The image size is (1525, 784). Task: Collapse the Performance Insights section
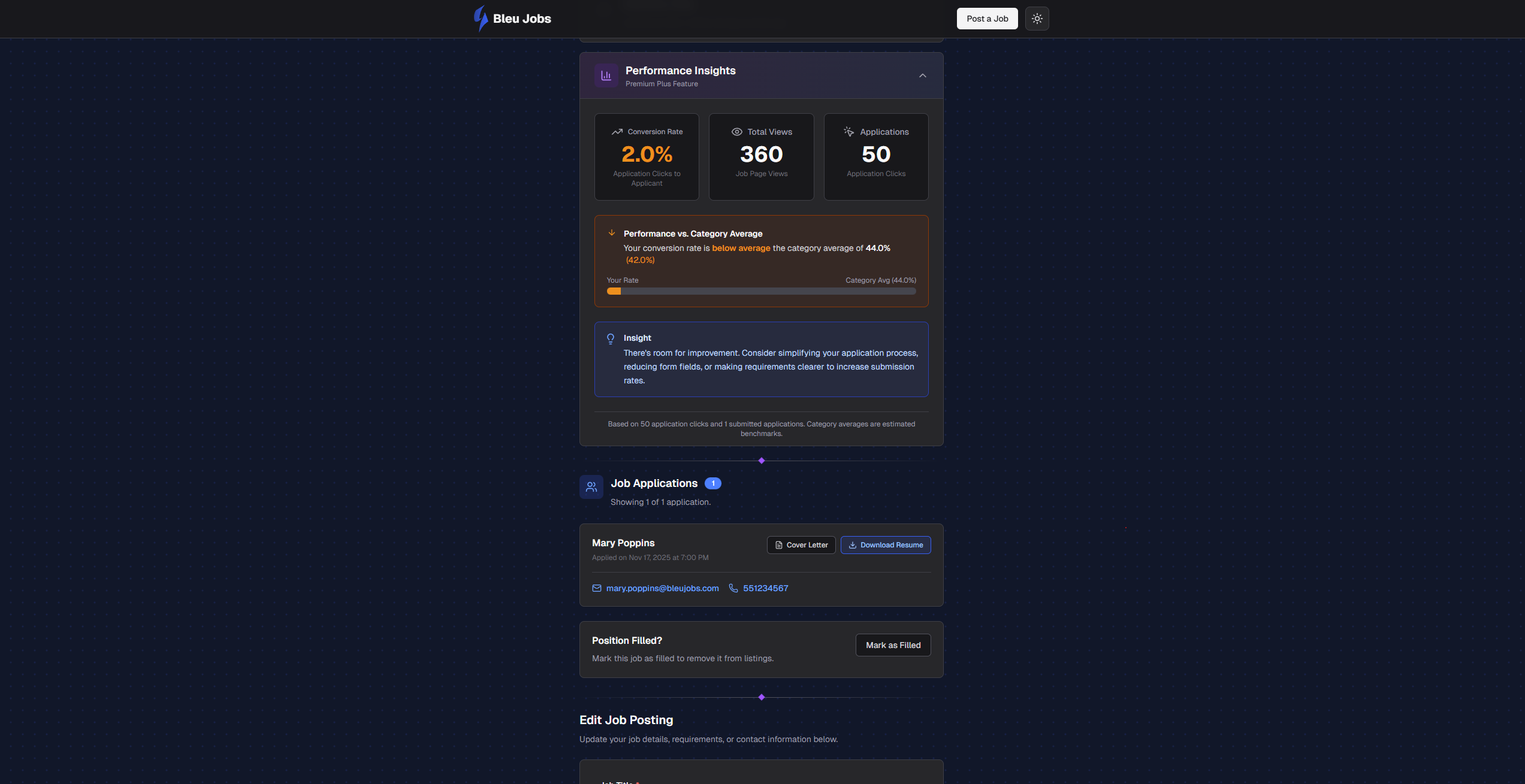click(922, 75)
